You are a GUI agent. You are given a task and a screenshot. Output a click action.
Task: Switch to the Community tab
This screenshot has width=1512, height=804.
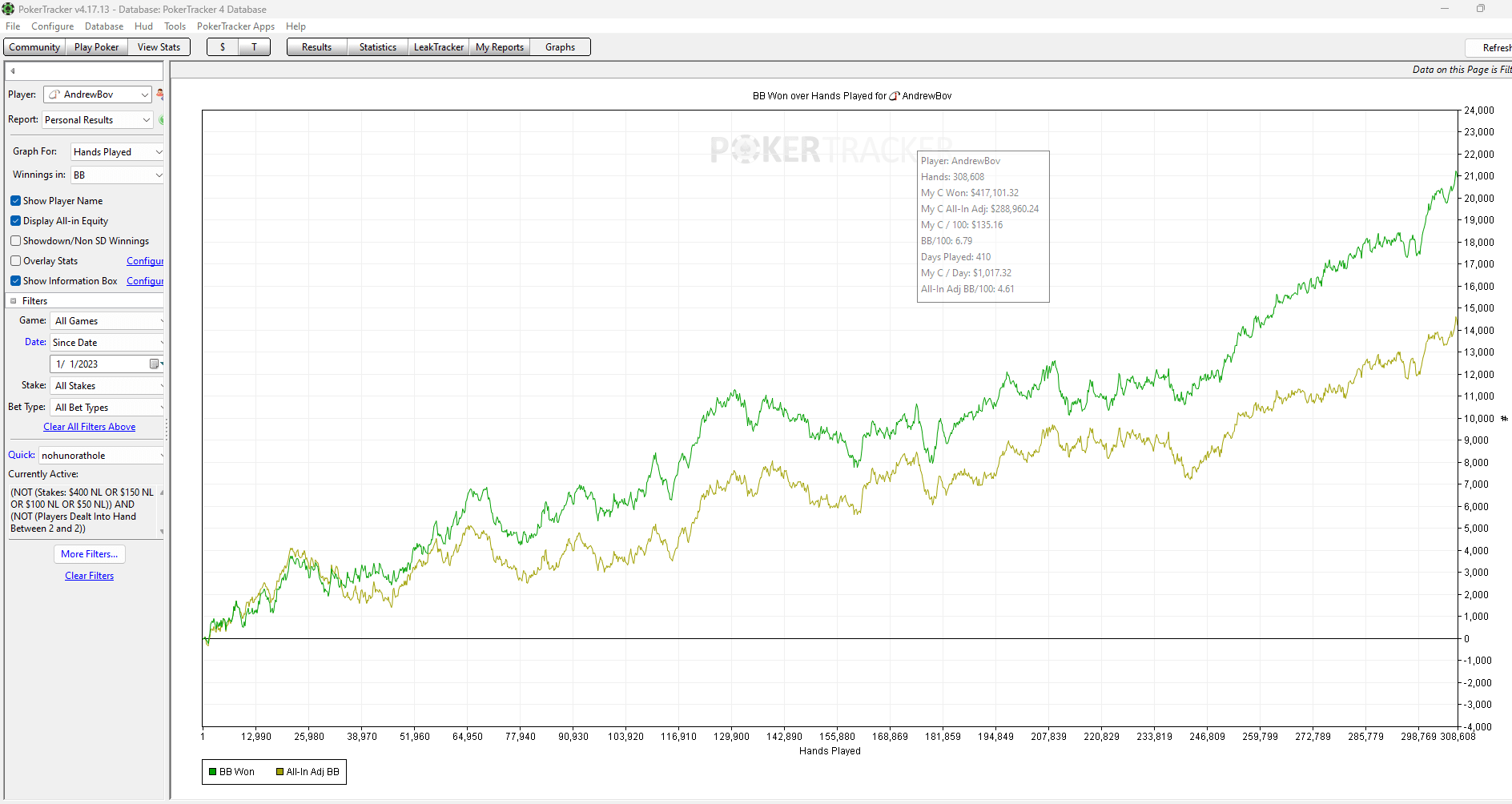pyautogui.click(x=34, y=47)
